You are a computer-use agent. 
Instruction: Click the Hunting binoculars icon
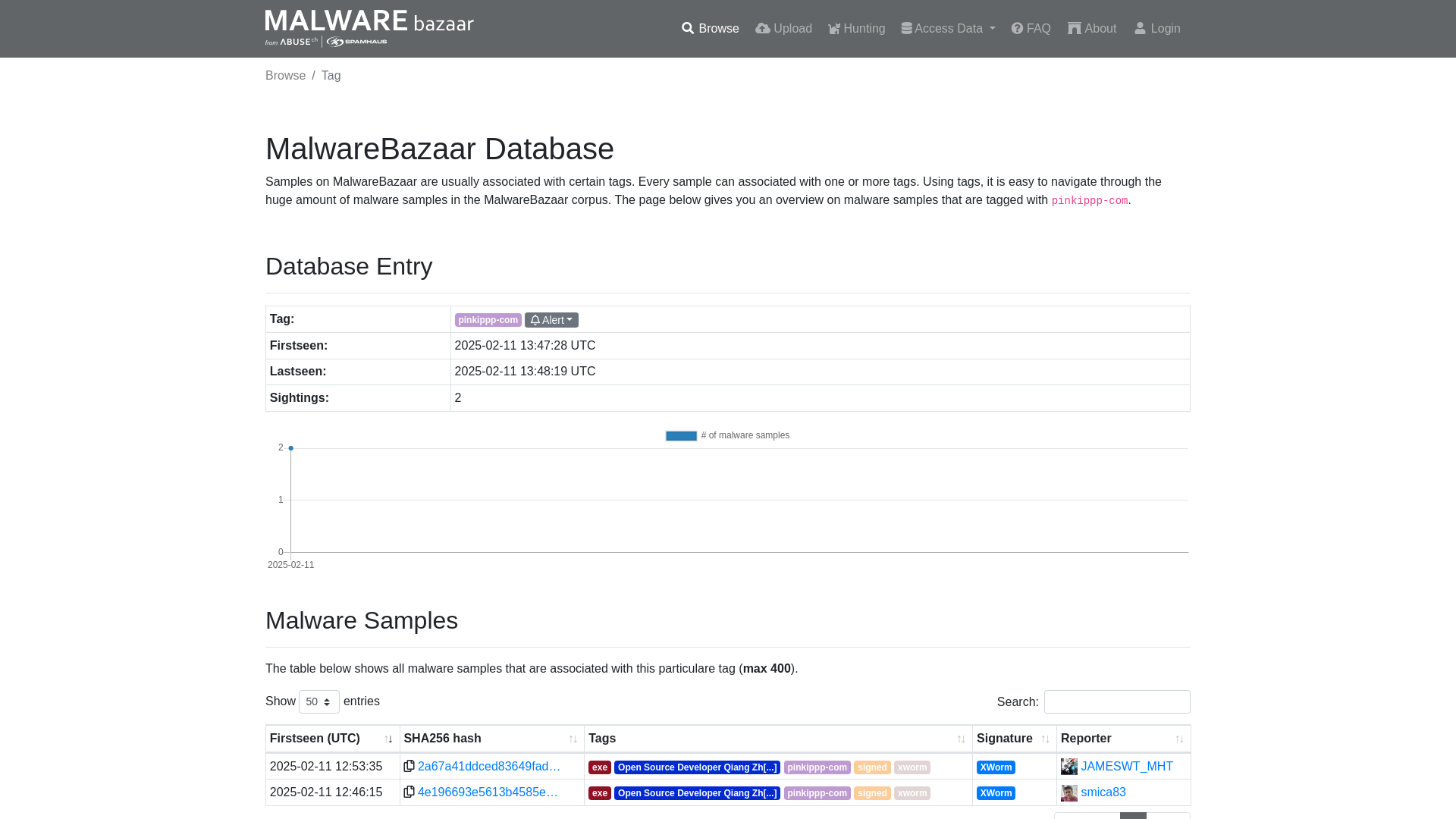834,28
